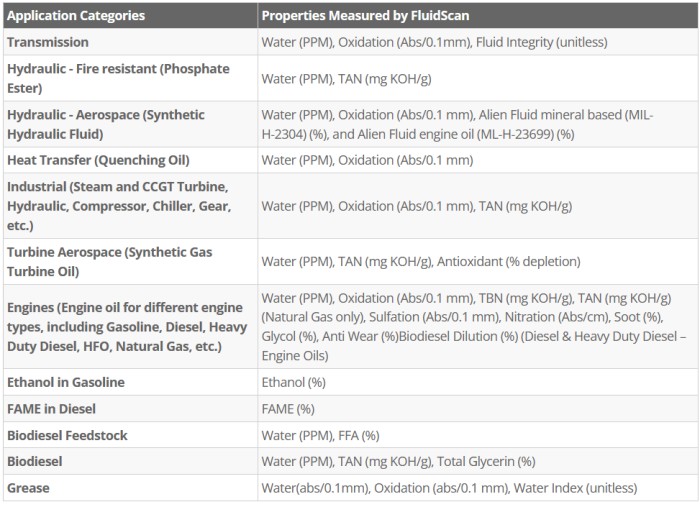Image resolution: width=700 pixels, height=507 pixels.
Task: Select the properties cell mentioning Alien Fluid
Action: pos(457,124)
